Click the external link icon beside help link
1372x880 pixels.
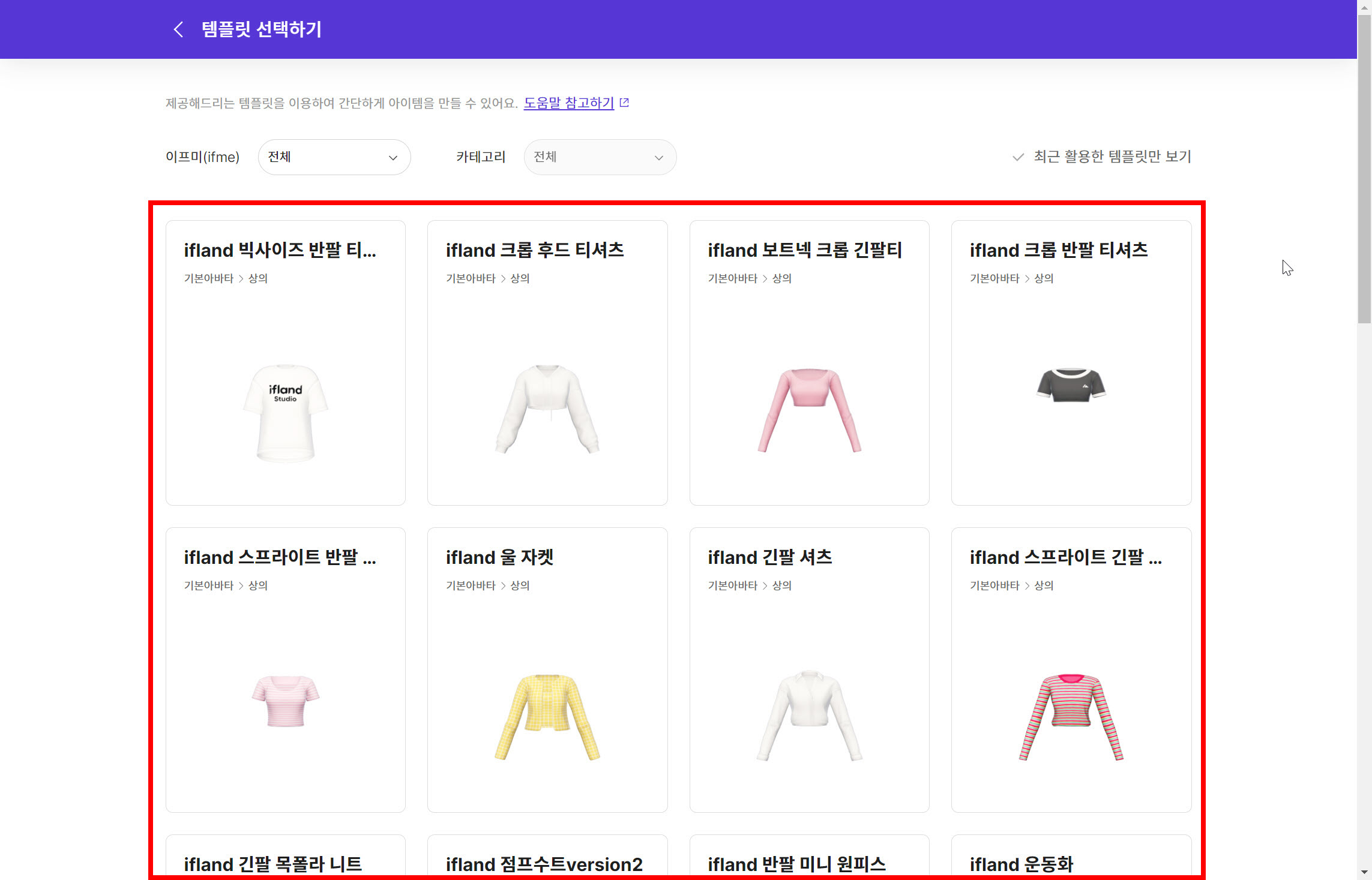[x=624, y=103]
